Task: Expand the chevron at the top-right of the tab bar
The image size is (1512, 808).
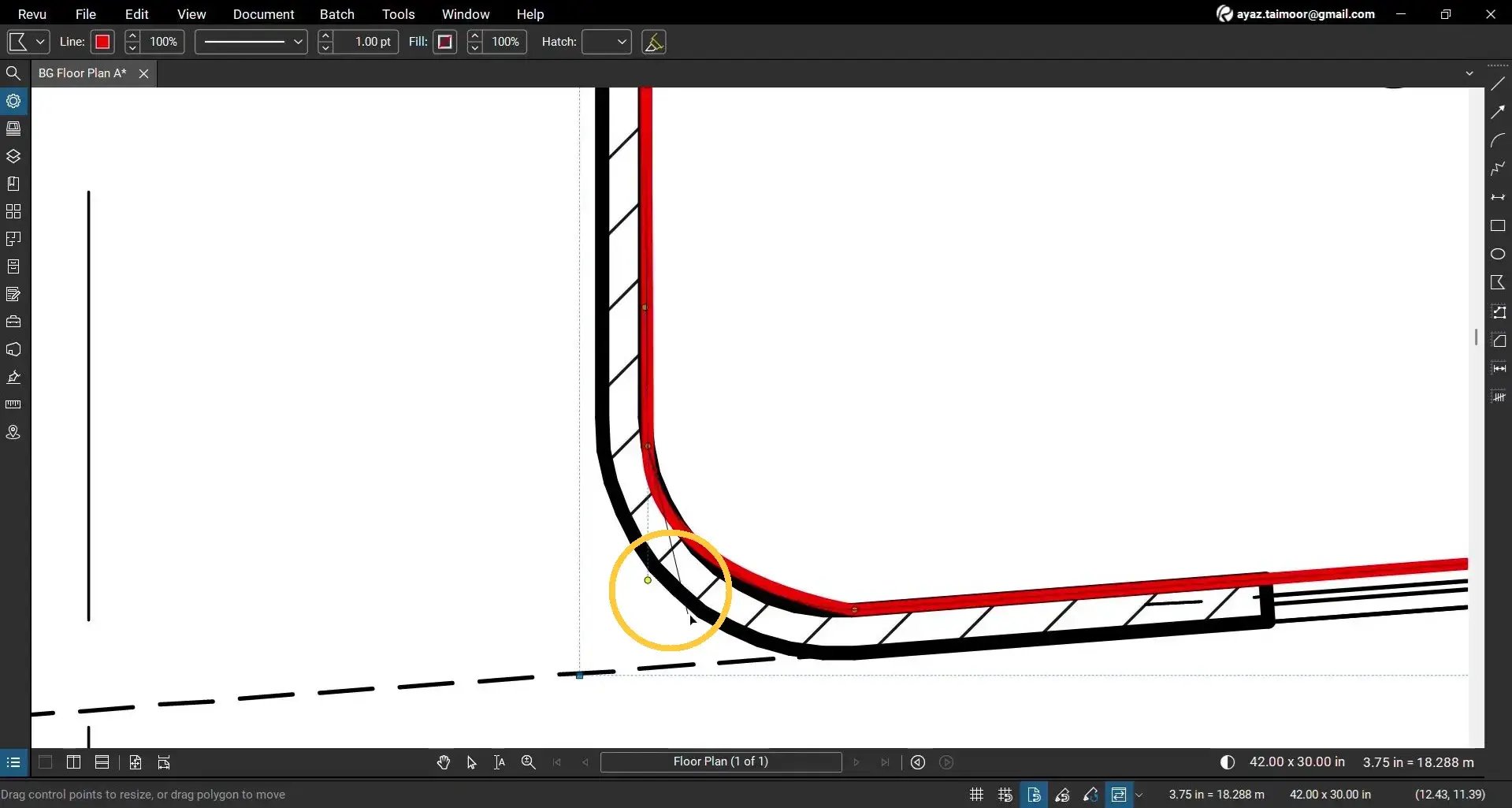Action: [1469, 73]
